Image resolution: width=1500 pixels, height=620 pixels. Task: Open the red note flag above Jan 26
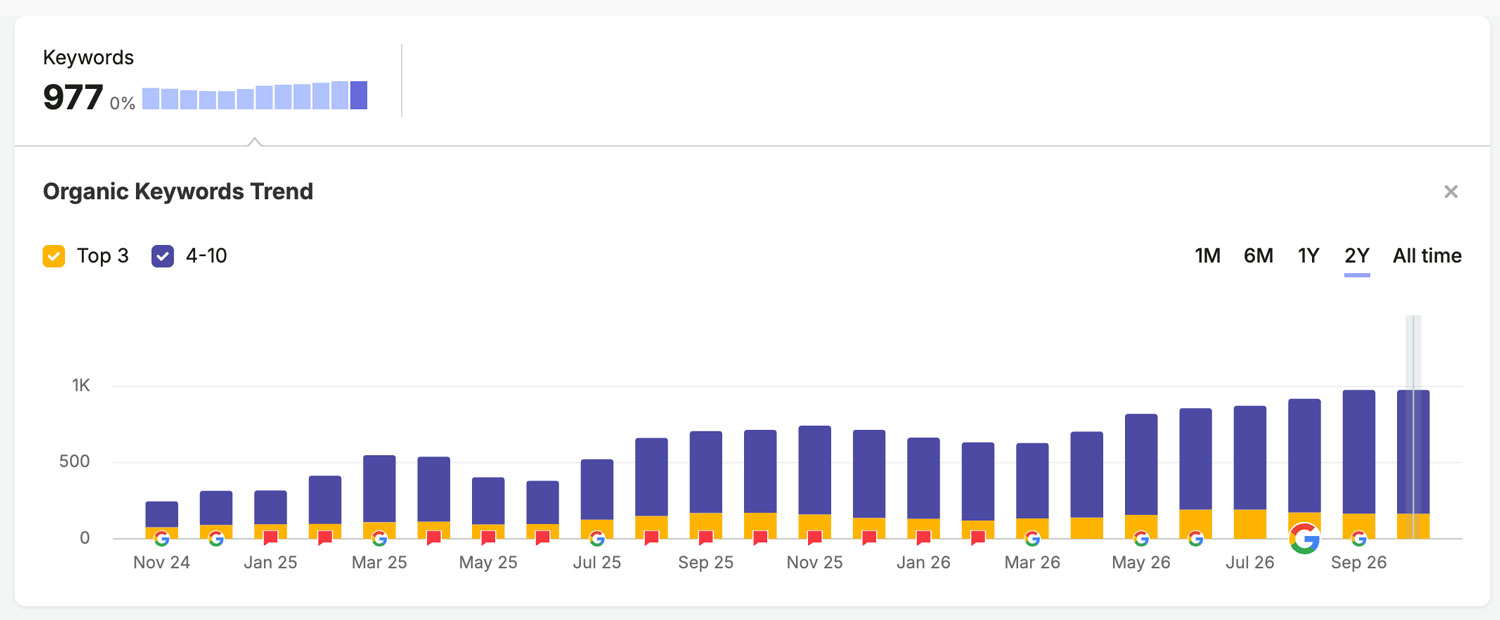(923, 538)
